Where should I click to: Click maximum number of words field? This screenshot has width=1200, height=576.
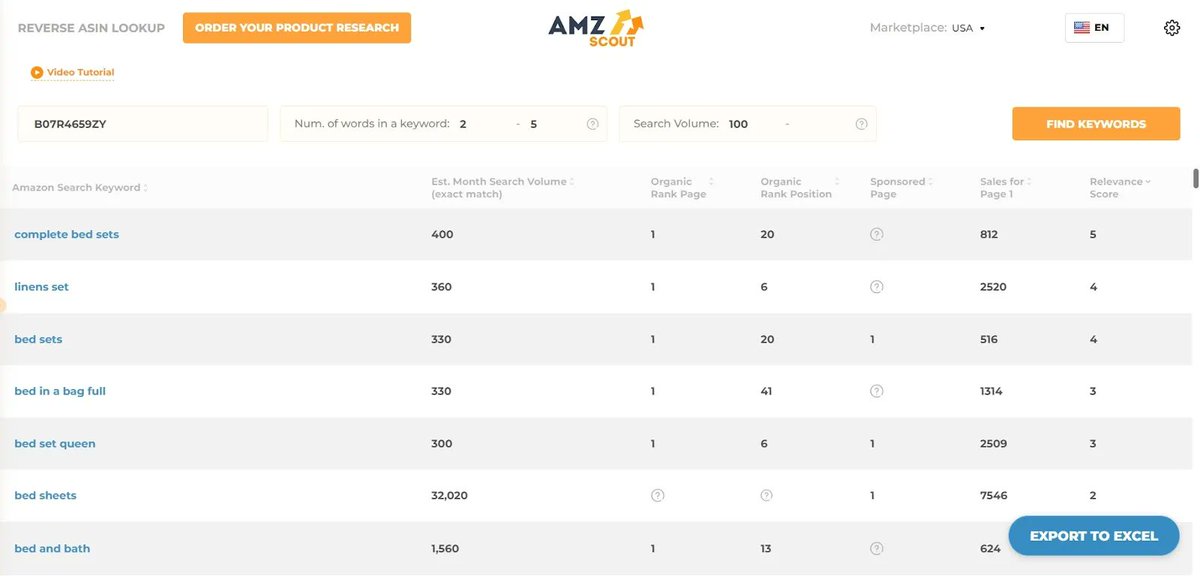[x=552, y=124]
